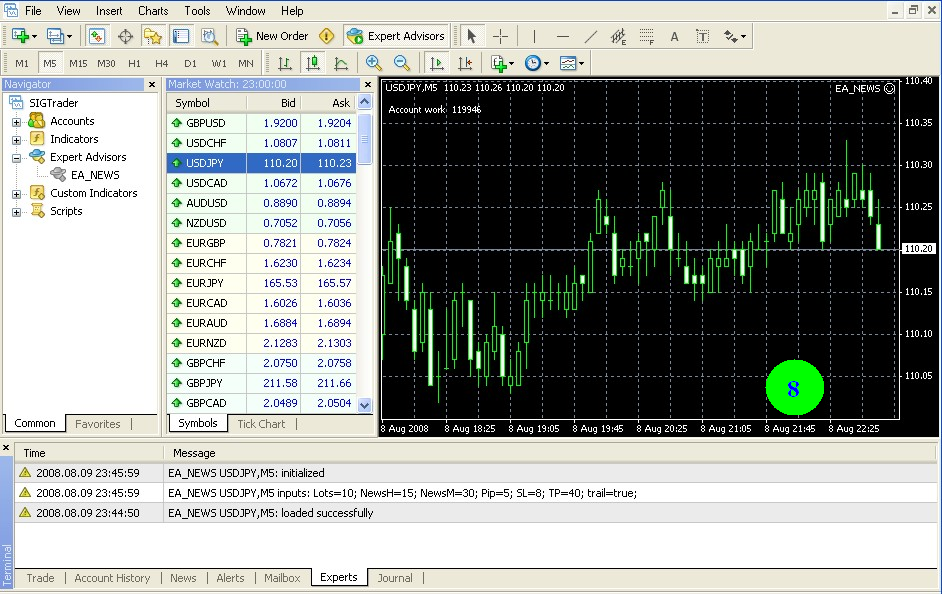Select the M1 timeframe button
This screenshot has height=594, width=942.
tap(22, 63)
